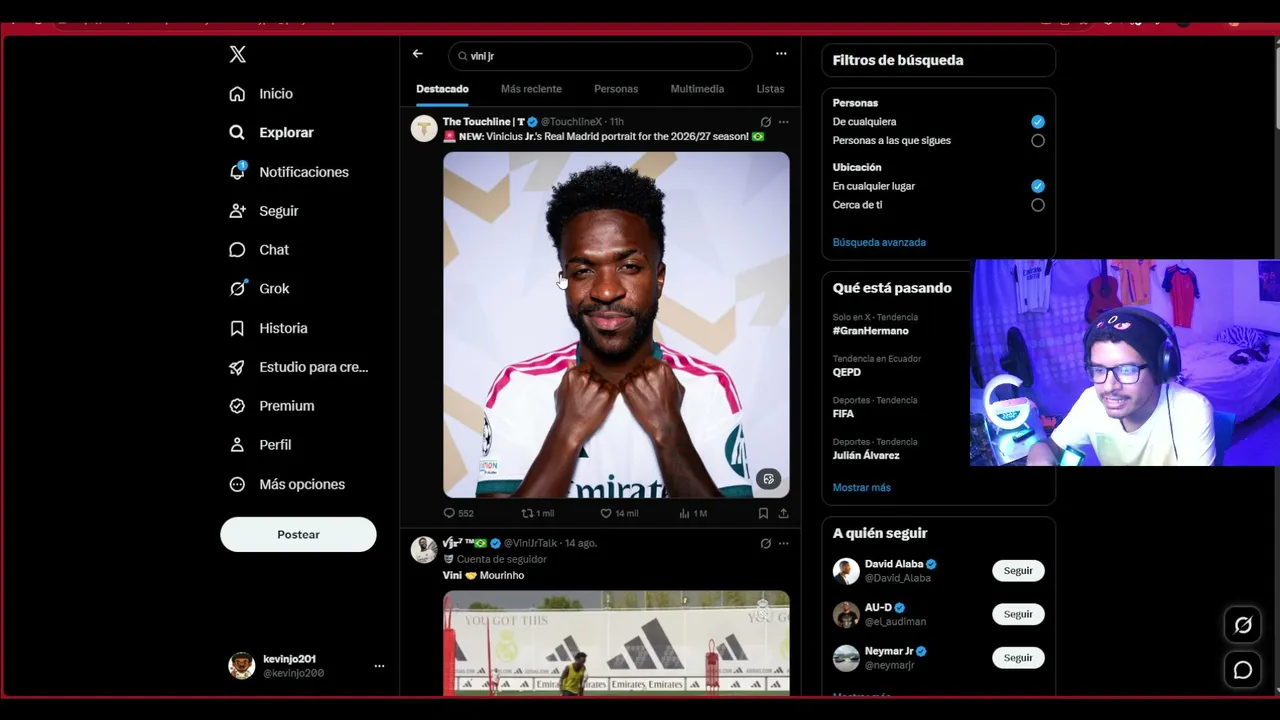This screenshot has height=720, width=1280.
Task: Open more menu on The Touchline post
Action: click(x=783, y=122)
